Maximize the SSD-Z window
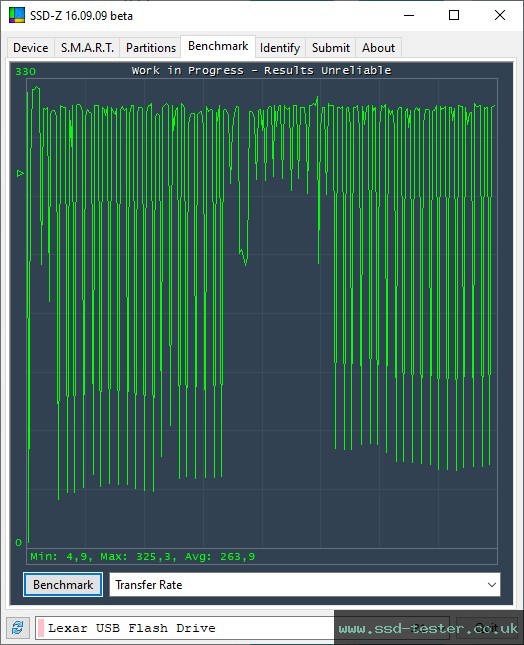Image resolution: width=524 pixels, height=645 pixels. pyautogui.click(x=454, y=15)
